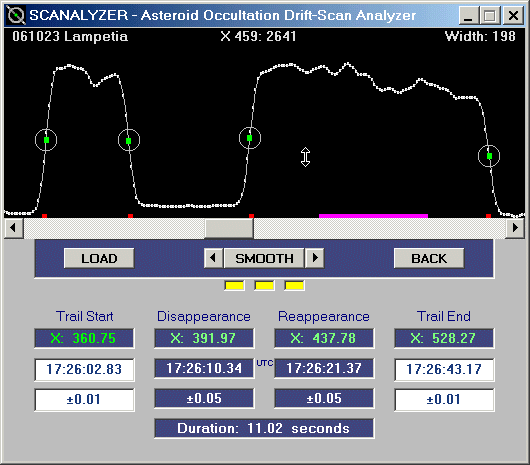Screen dimensions: 530x465
Task: Click the middle yellow indicator below SMOOTH
Action: [264, 286]
